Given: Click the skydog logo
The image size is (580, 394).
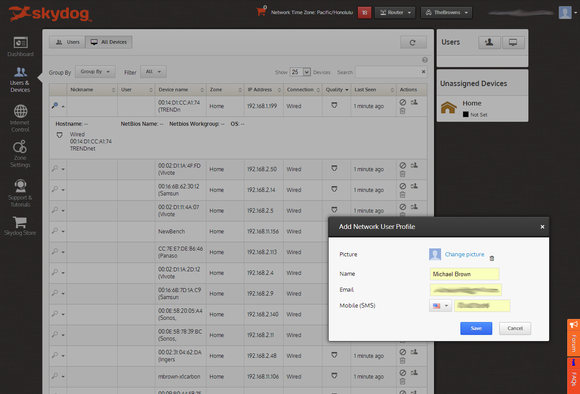Looking at the screenshot, I should click(50, 13).
